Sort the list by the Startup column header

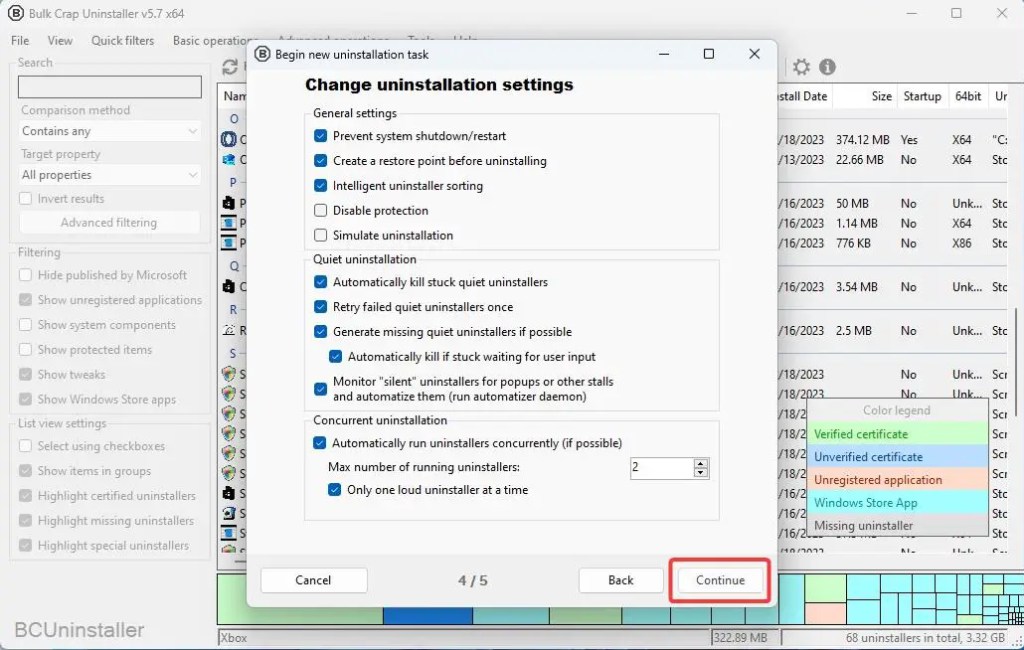point(922,96)
